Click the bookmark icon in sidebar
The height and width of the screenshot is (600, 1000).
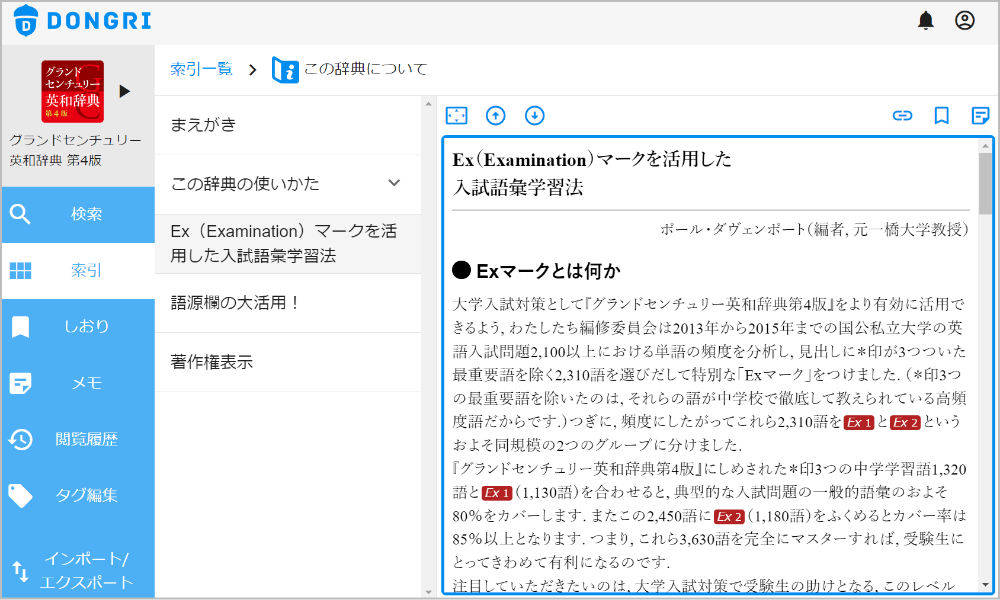click(x=20, y=326)
